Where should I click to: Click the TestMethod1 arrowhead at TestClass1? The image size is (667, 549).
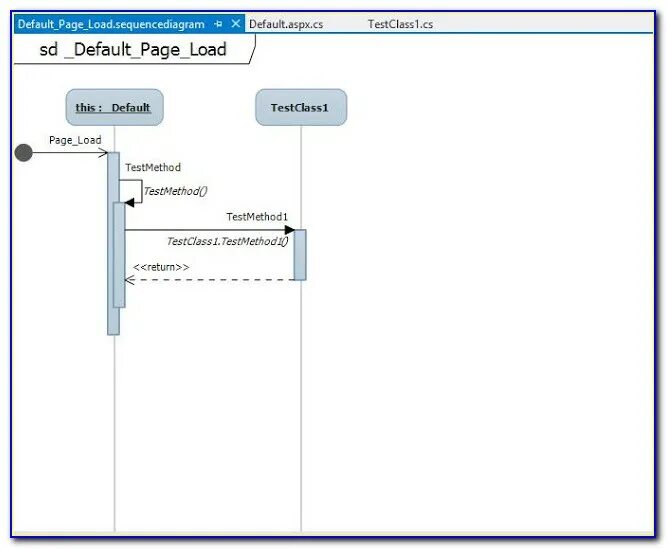point(289,230)
